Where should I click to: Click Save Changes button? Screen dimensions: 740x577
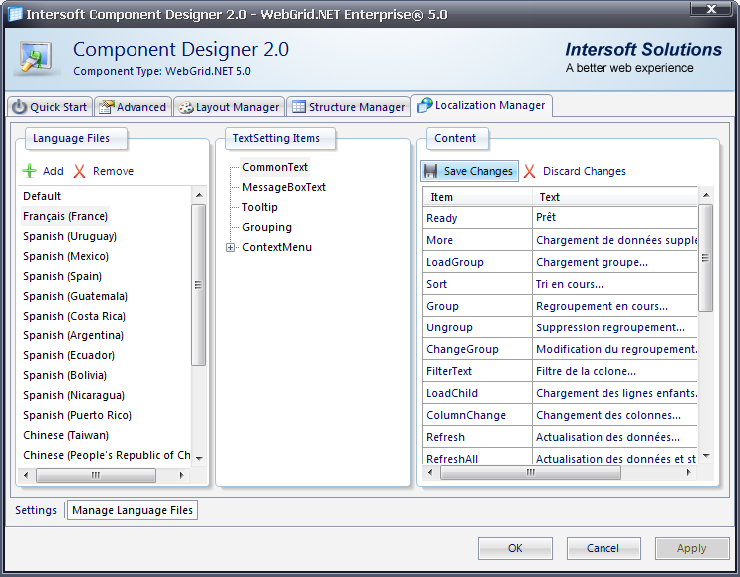tap(469, 171)
